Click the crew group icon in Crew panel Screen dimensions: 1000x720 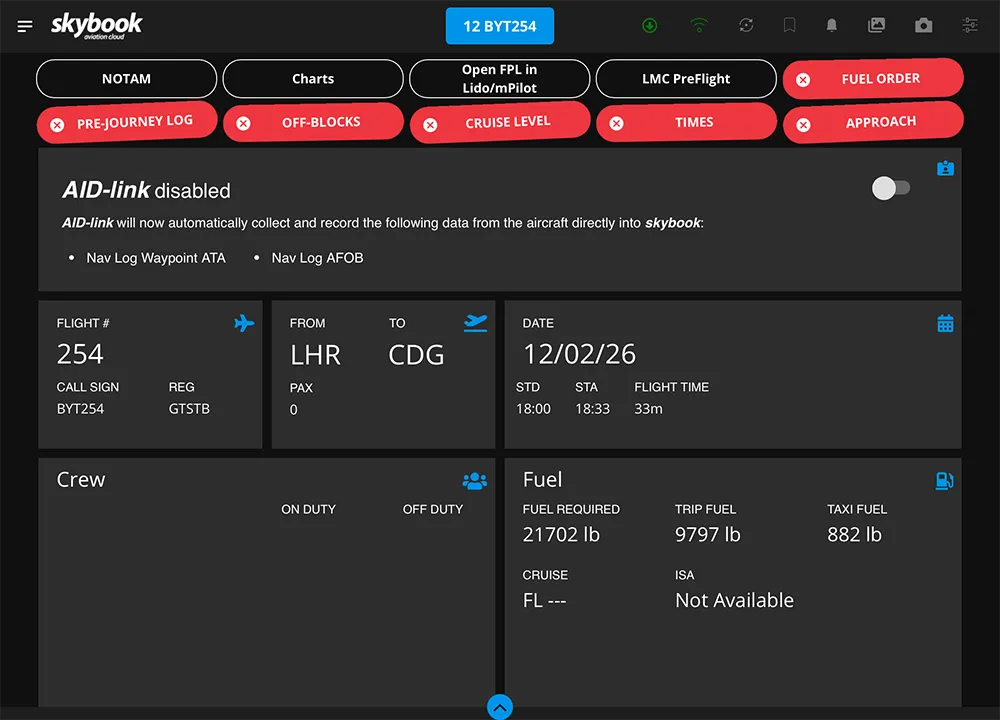coord(475,481)
